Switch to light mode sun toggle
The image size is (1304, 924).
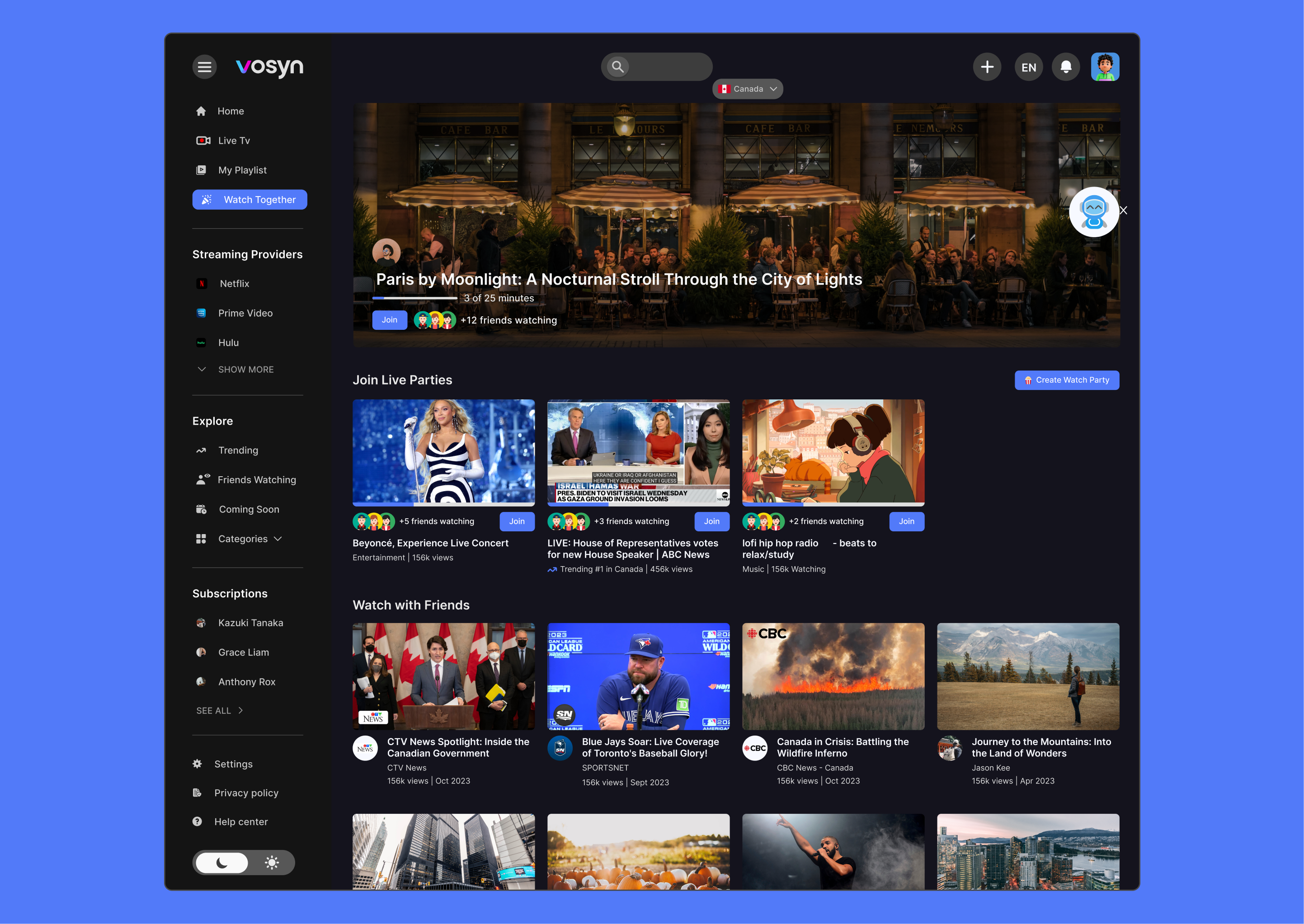(x=272, y=863)
